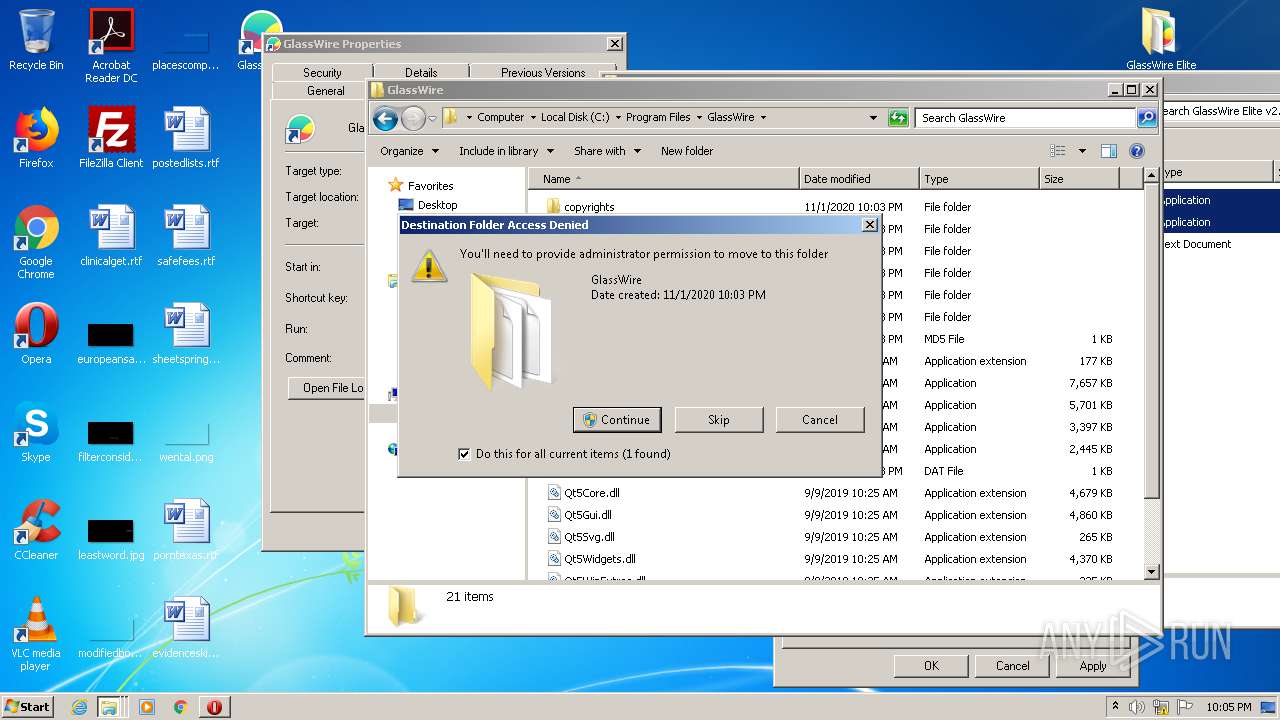Image resolution: width=1280 pixels, height=720 pixels.
Task: Select Desktop under Favorites in navigation pane
Action: 437,205
